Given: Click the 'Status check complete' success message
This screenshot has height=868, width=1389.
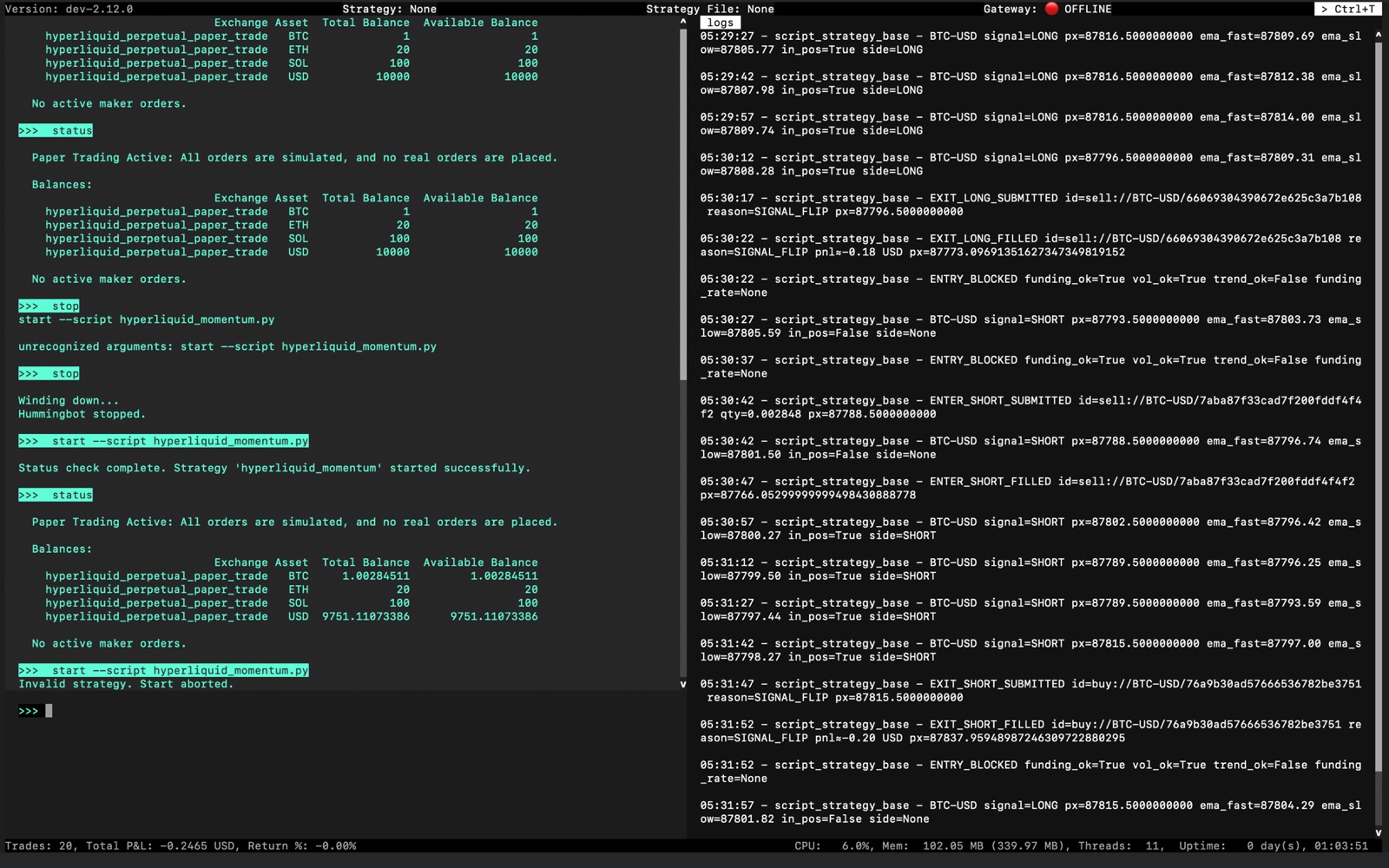Looking at the screenshot, I should point(274,468).
